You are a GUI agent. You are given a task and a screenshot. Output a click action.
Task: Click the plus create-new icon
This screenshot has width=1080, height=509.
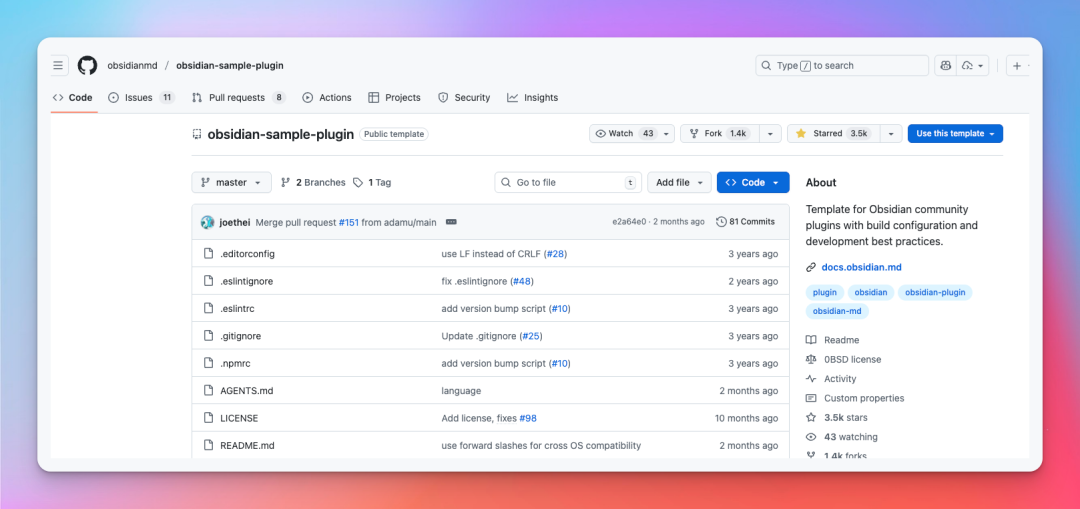coord(1017,65)
